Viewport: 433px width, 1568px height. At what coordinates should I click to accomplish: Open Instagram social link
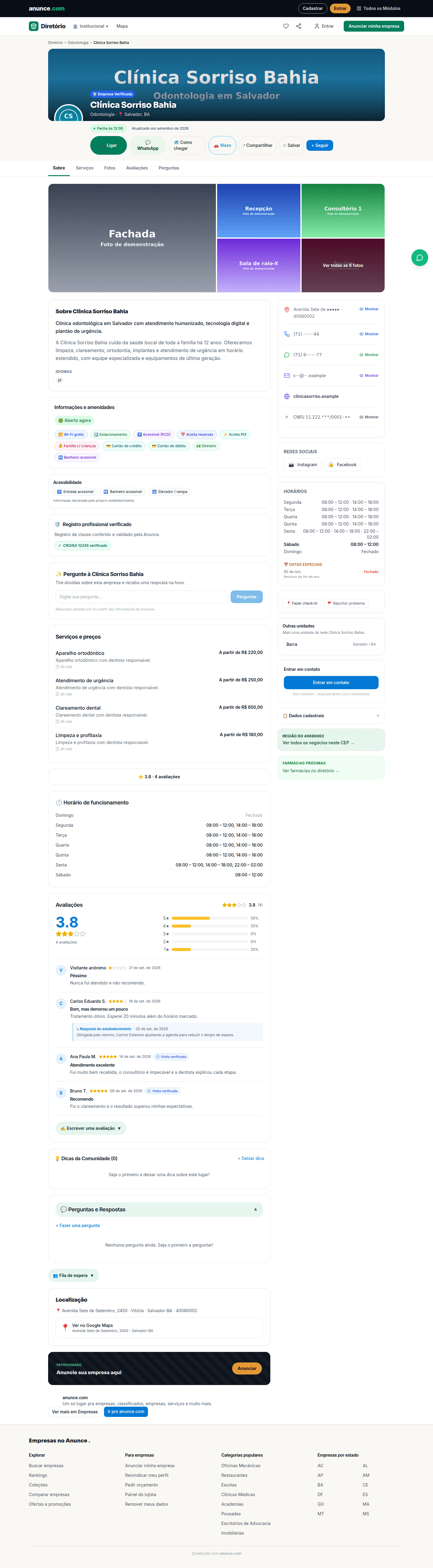302,464
